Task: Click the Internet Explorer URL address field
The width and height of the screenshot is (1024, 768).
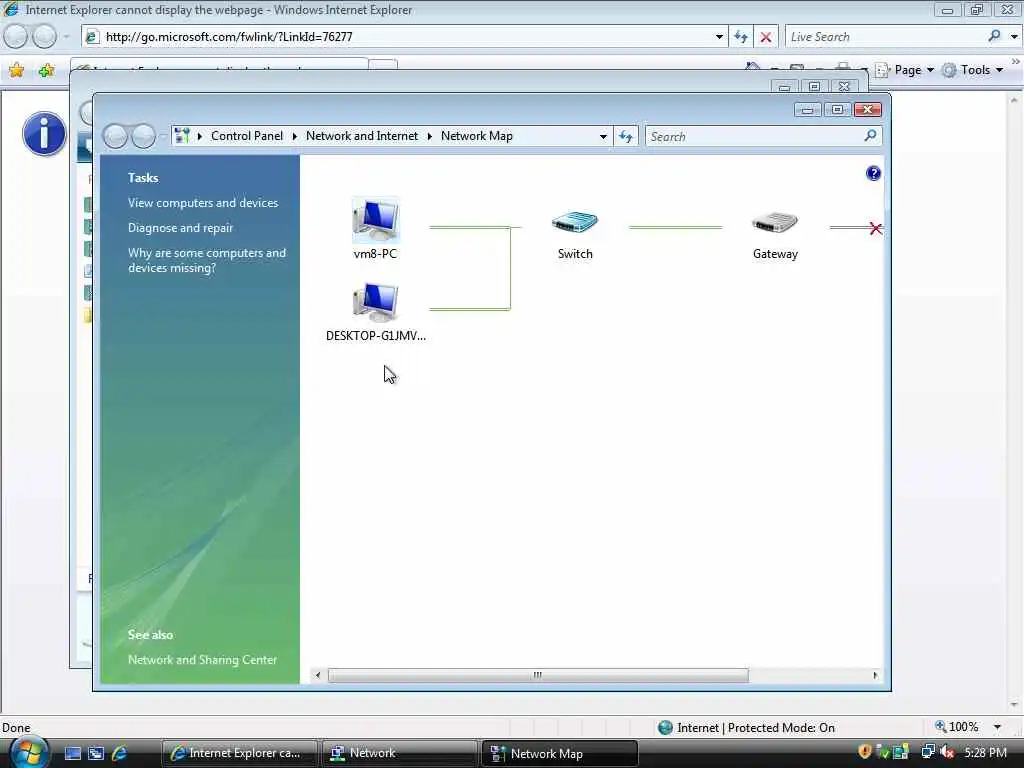Action: click(406, 37)
